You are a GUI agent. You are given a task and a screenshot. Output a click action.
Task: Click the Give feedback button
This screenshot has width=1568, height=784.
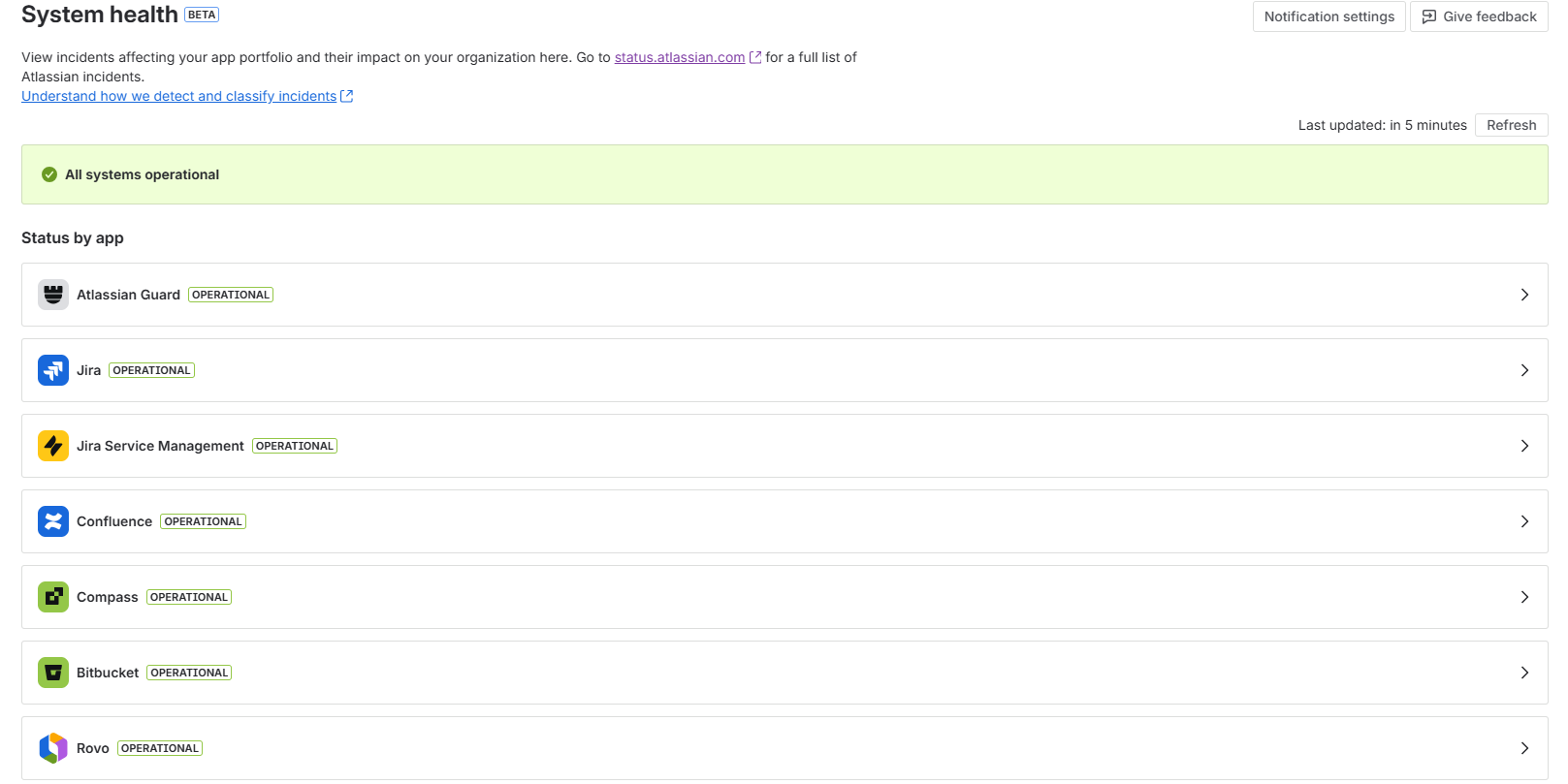[1479, 16]
